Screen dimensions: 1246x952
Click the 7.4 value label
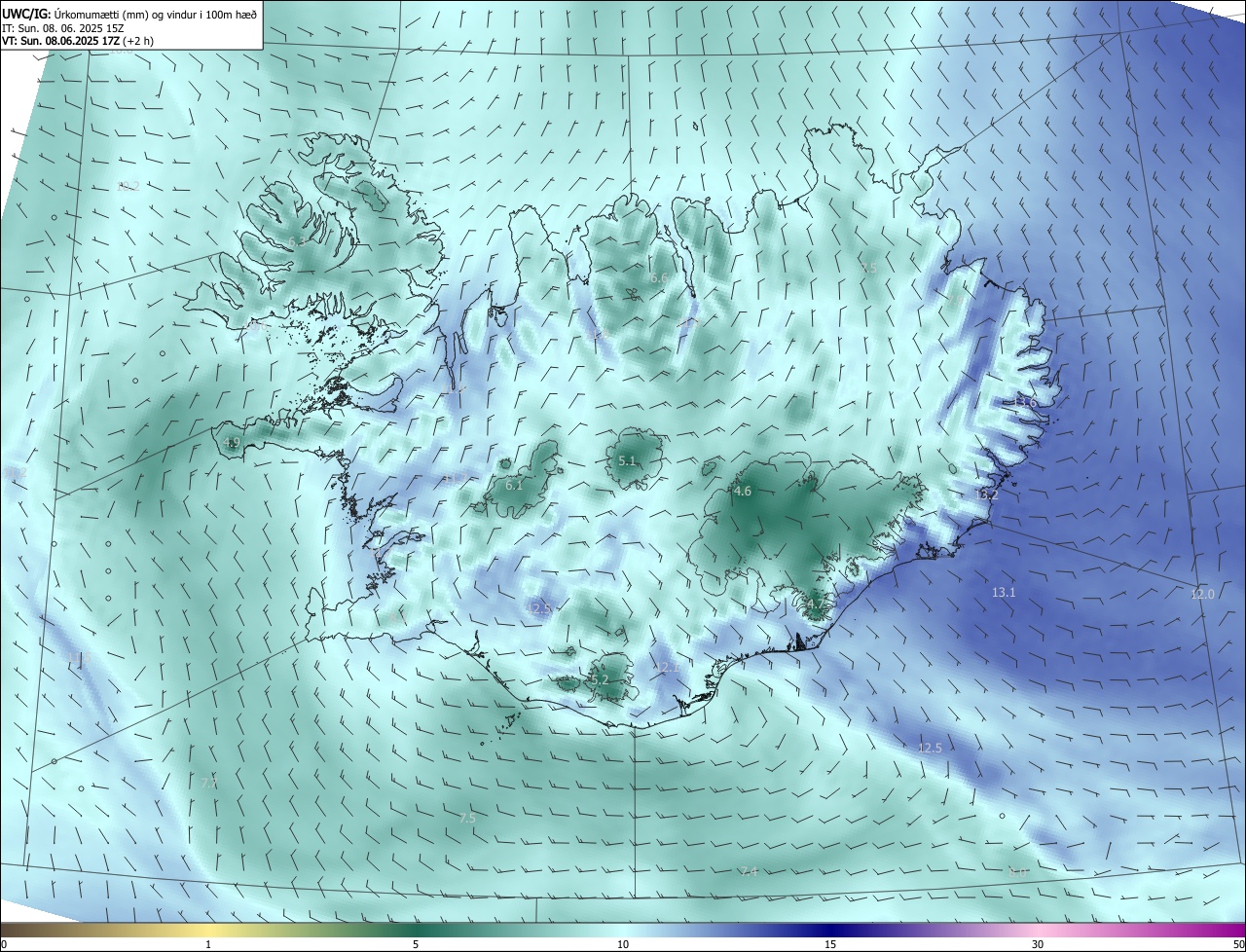(748, 871)
